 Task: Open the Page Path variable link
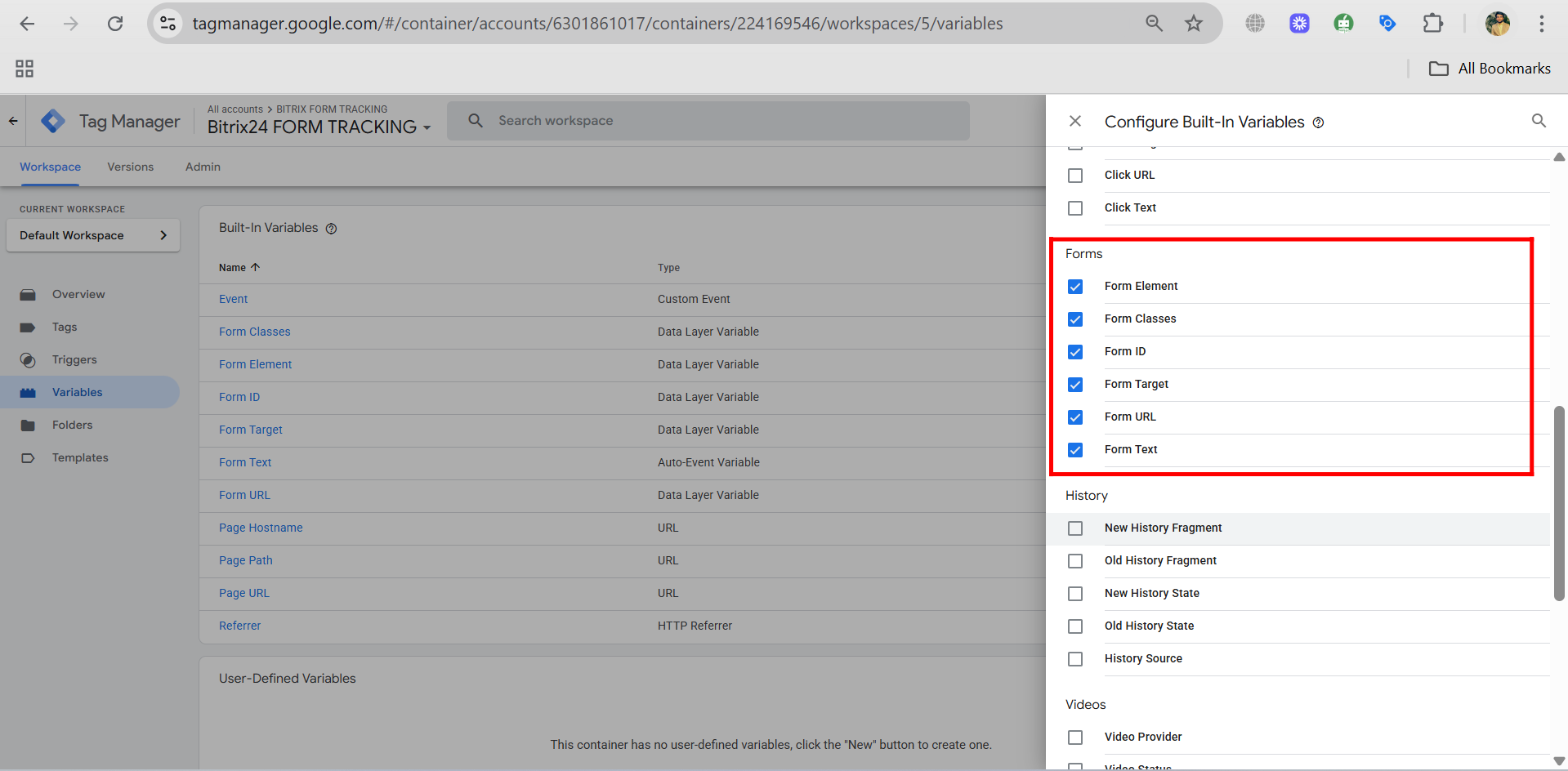[x=245, y=560]
